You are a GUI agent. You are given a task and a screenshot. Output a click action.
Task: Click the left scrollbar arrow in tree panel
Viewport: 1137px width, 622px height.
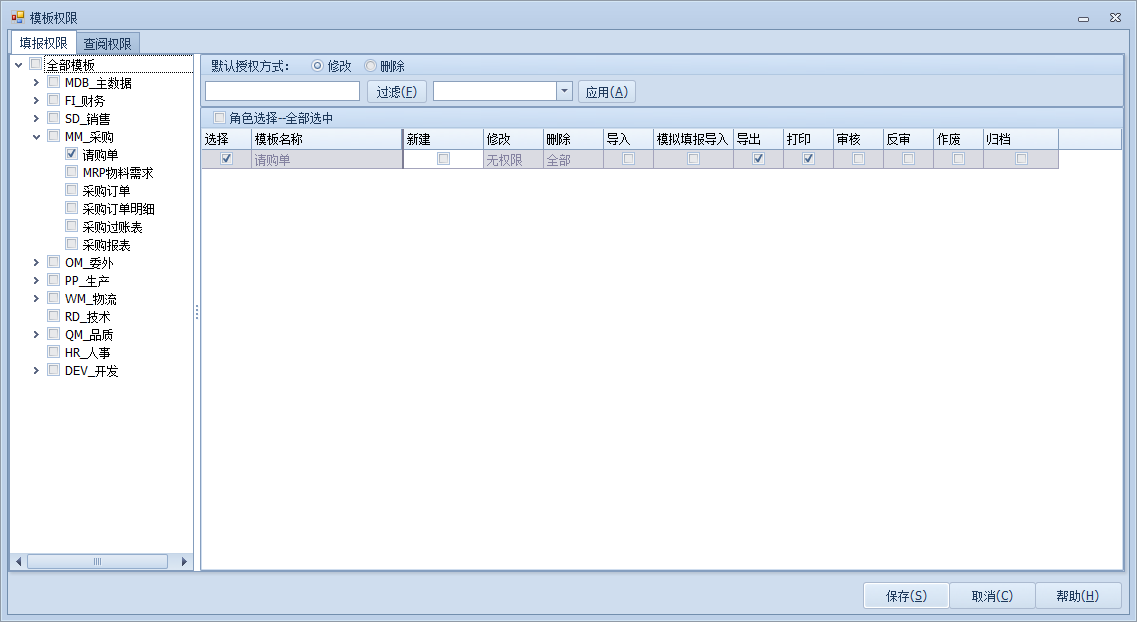pyautogui.click(x=17, y=562)
